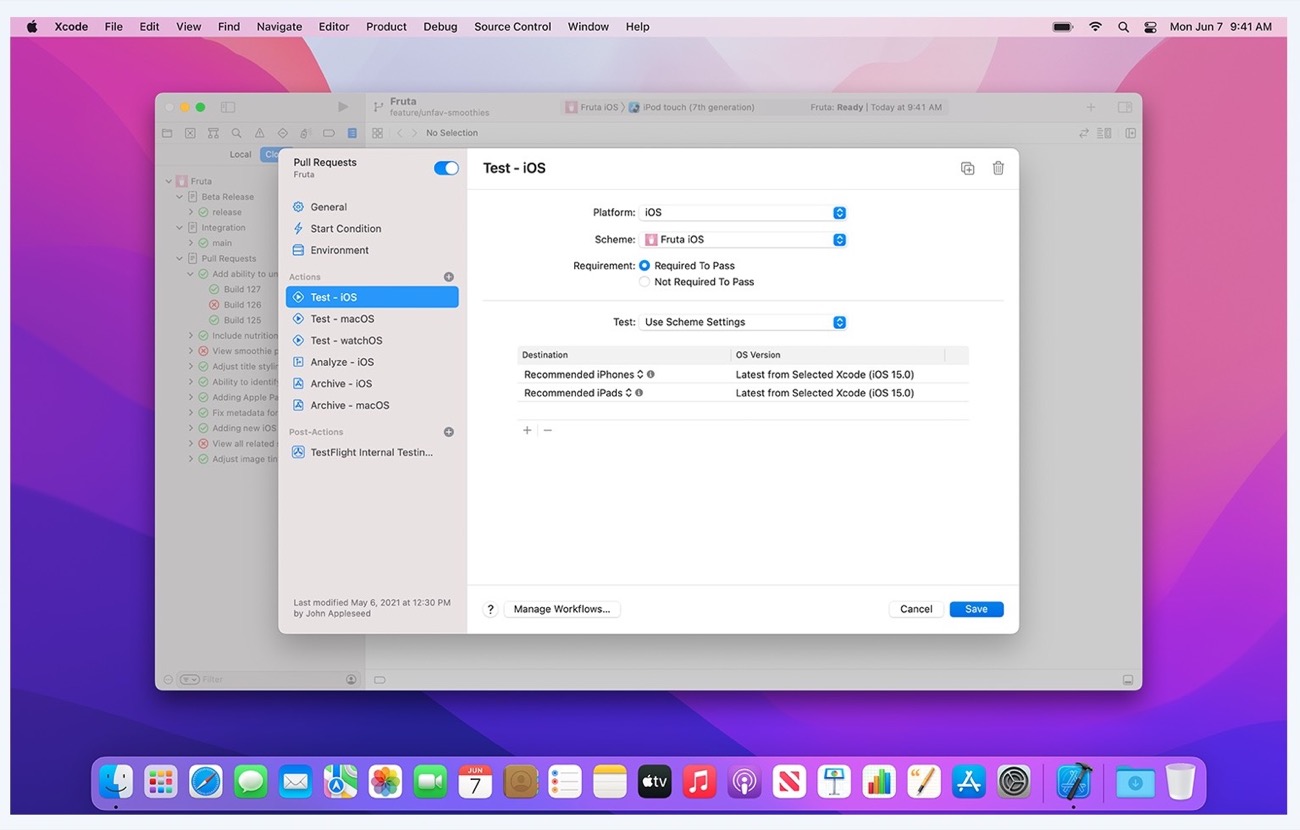Click the Save button
Viewport: 1300px width, 830px height.
coord(976,609)
